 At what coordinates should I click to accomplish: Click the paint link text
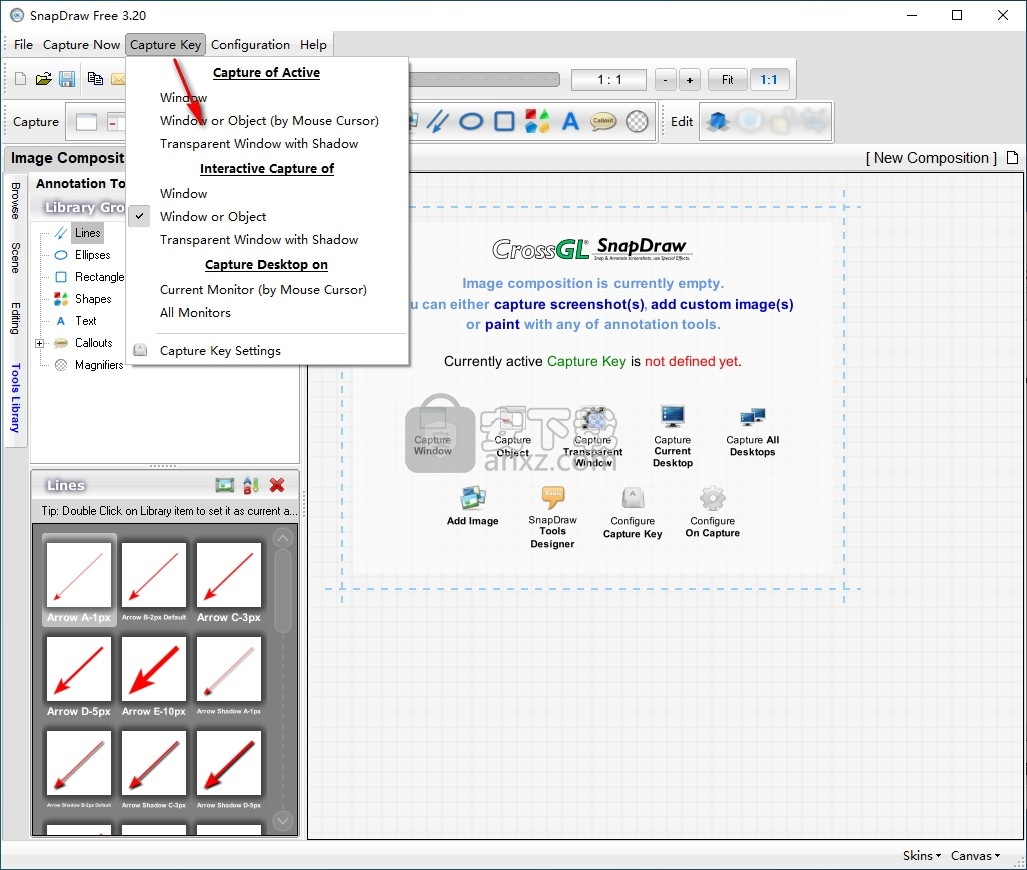click(502, 325)
